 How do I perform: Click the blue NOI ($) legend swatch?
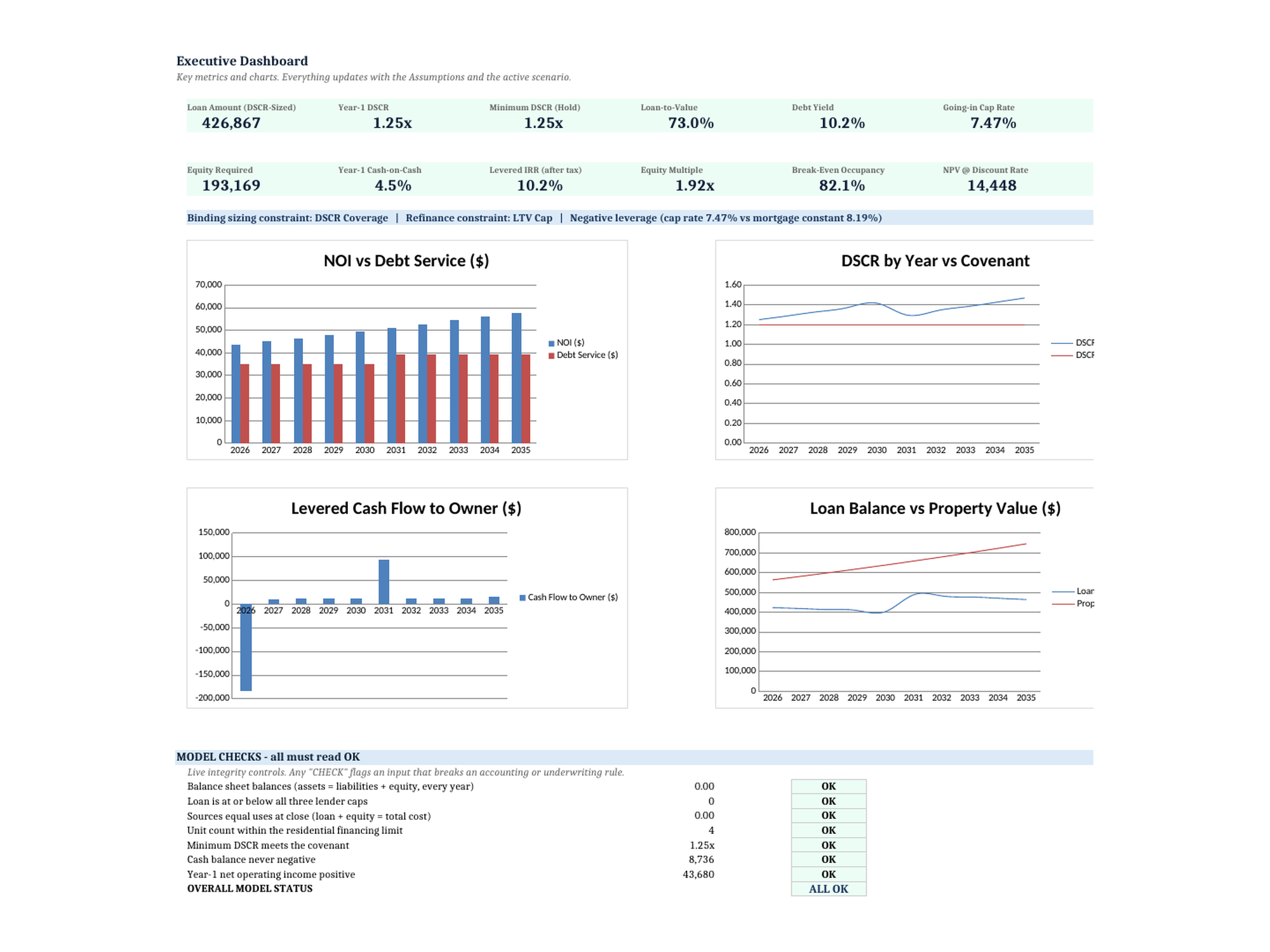(x=551, y=343)
